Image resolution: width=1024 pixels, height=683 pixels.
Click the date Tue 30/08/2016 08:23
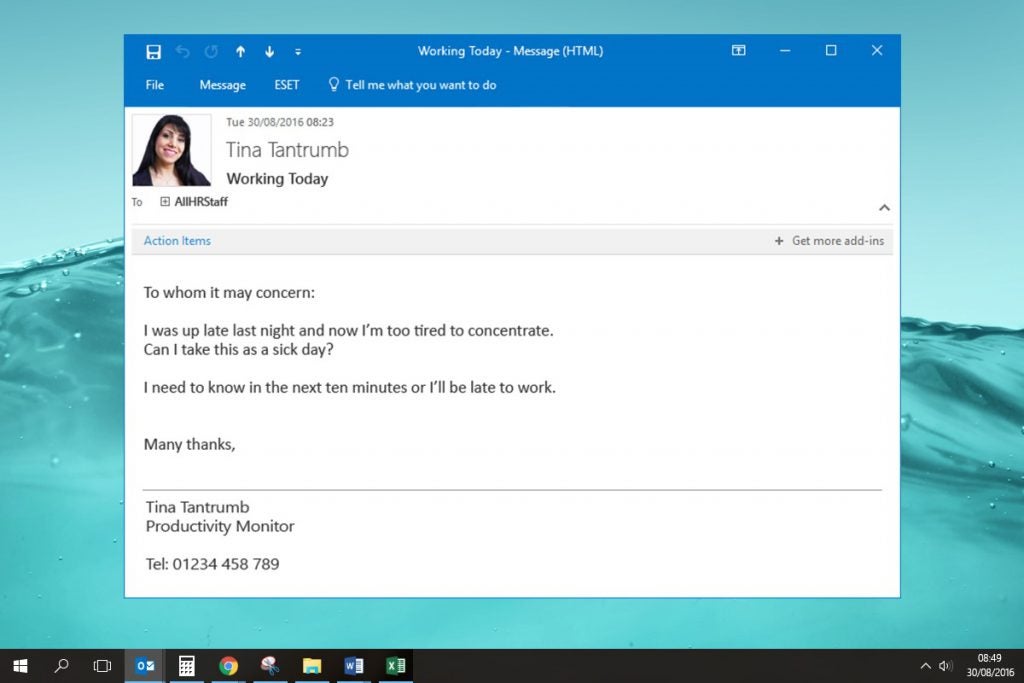pos(280,122)
